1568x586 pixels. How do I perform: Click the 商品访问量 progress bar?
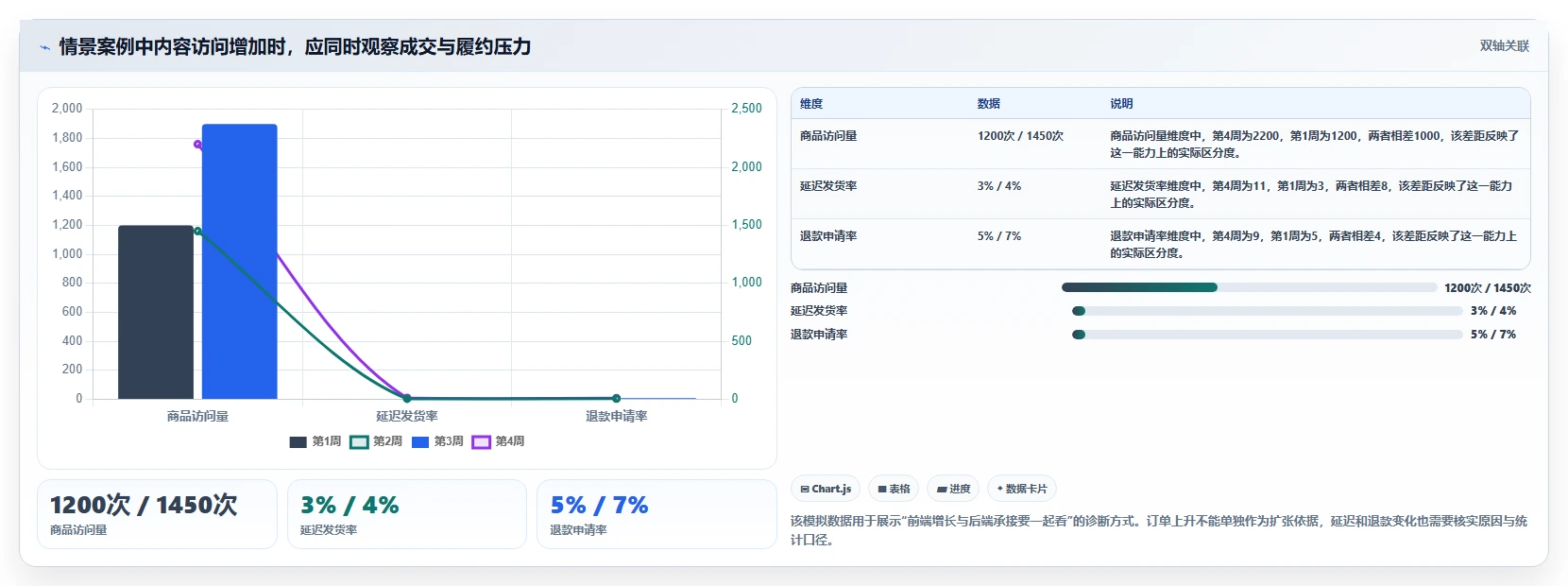(1249, 287)
